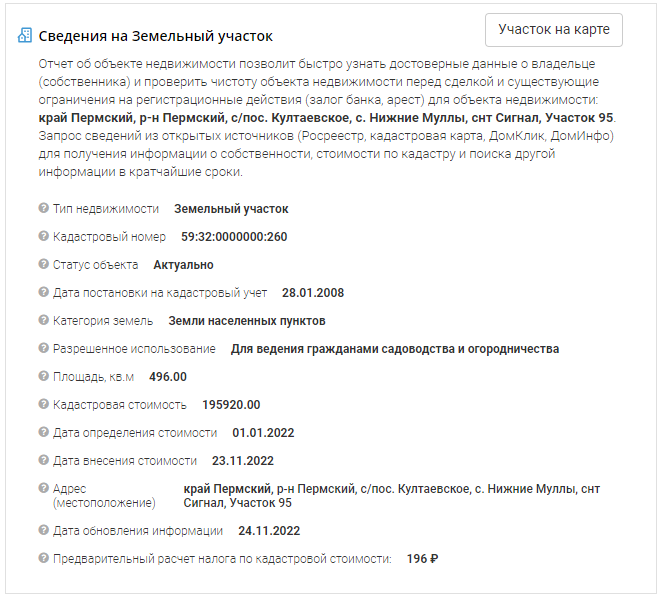
Task: Click help icon beside 'Площадь, кв.м'
Action: 43,377
